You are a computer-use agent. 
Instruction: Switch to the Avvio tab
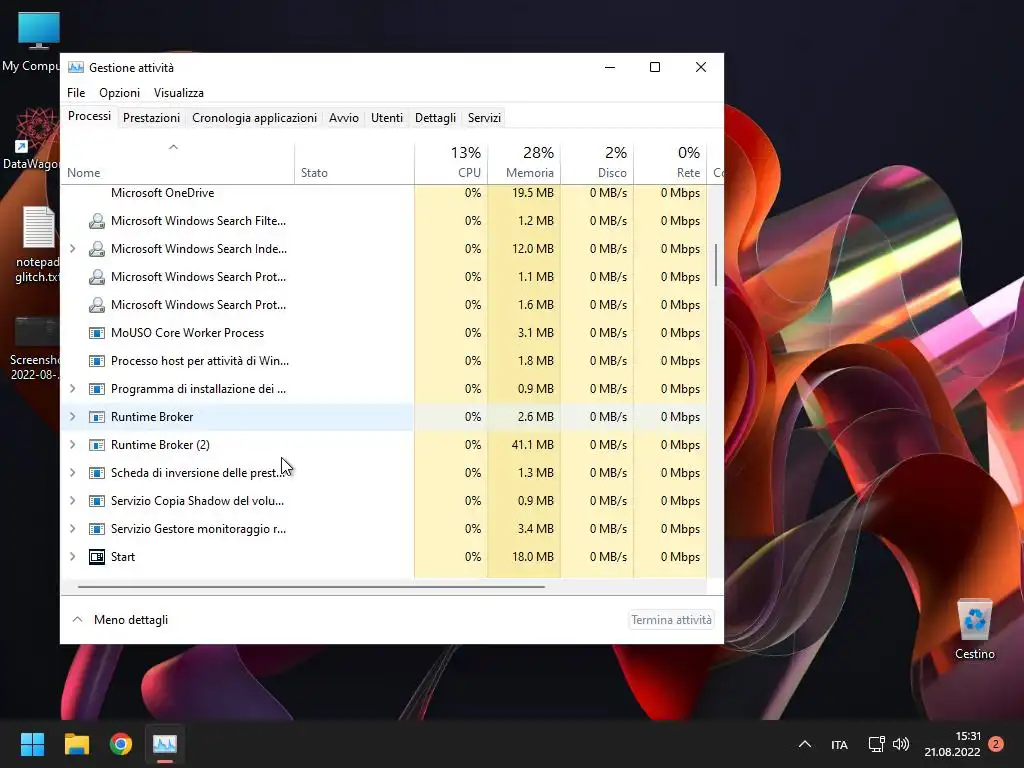point(344,118)
